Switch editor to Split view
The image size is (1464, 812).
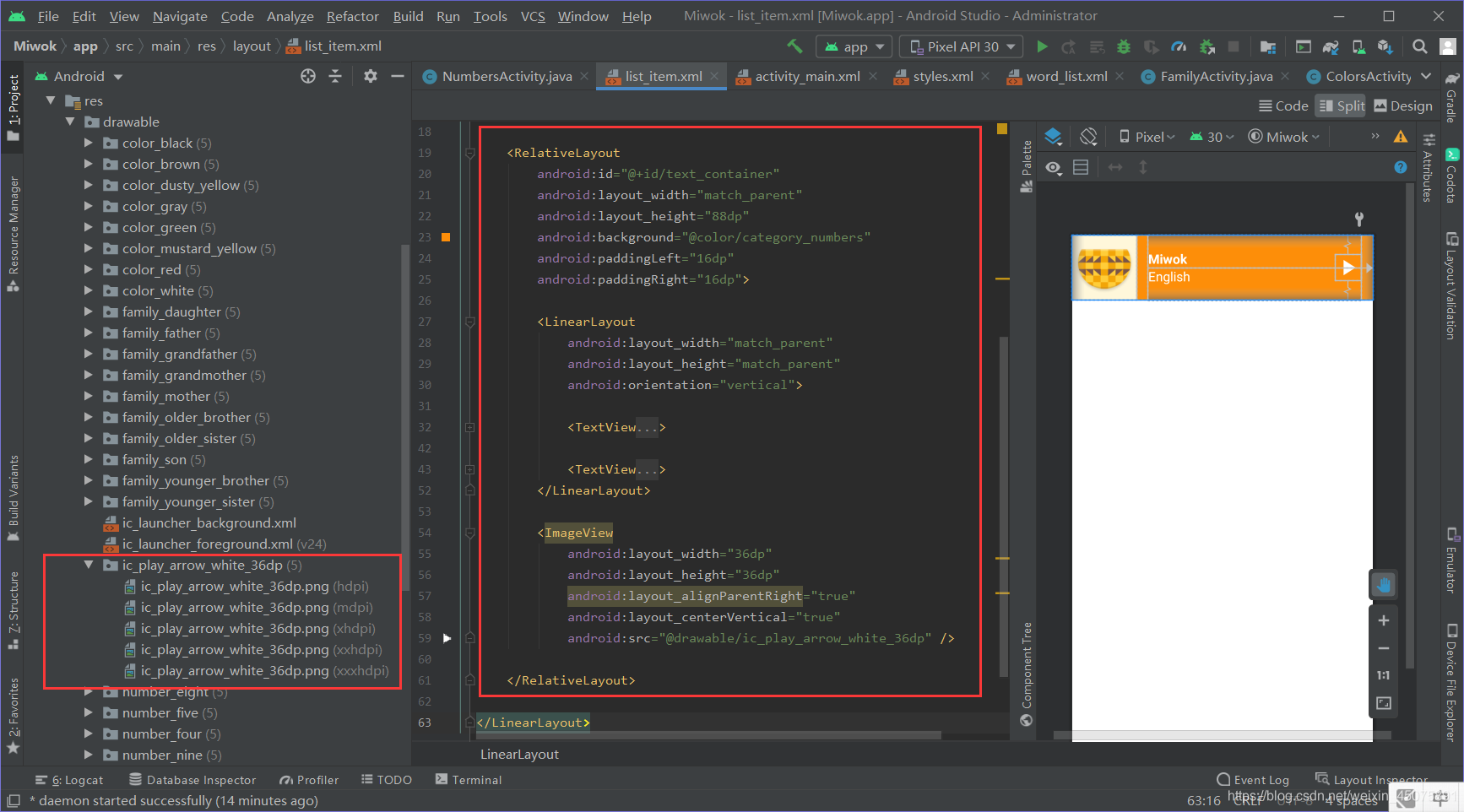tap(1342, 106)
